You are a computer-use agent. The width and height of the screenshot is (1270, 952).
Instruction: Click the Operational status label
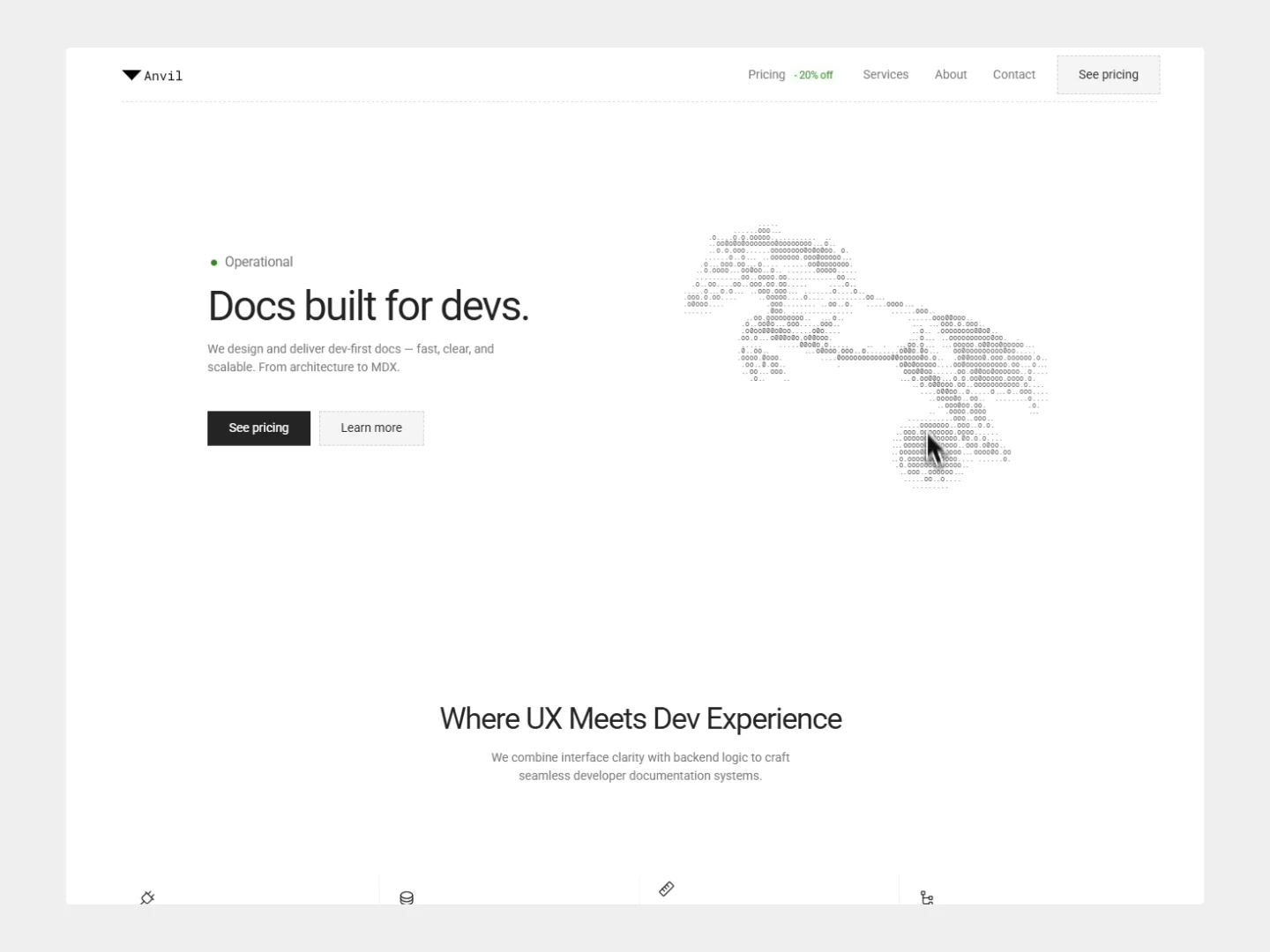click(258, 262)
